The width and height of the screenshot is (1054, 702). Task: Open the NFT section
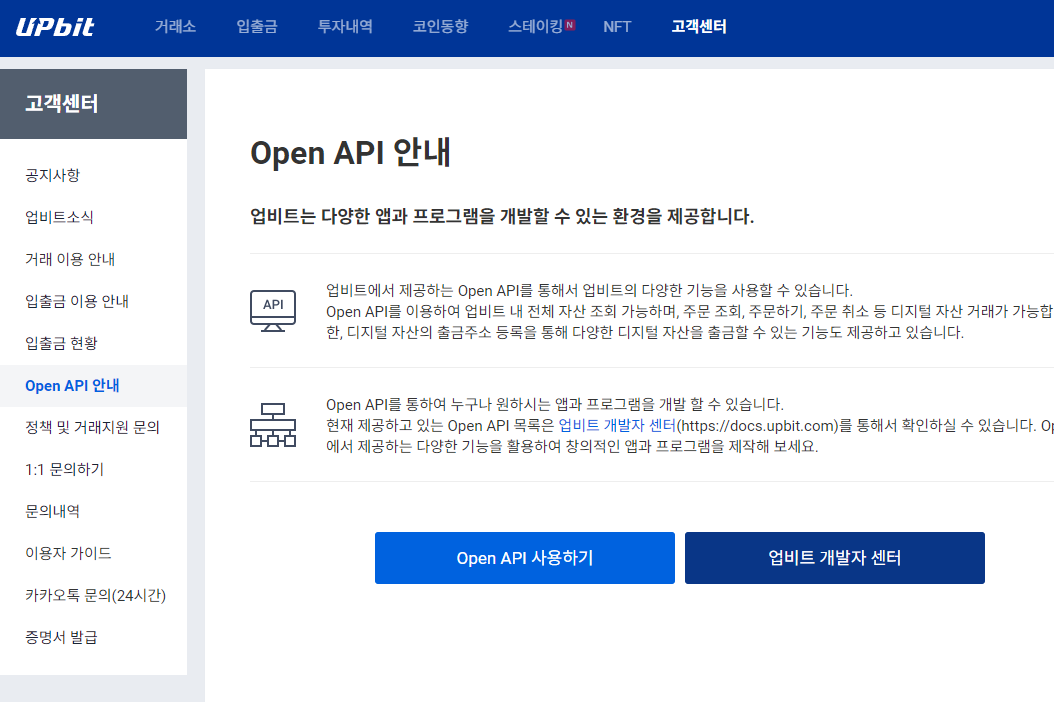tap(617, 28)
